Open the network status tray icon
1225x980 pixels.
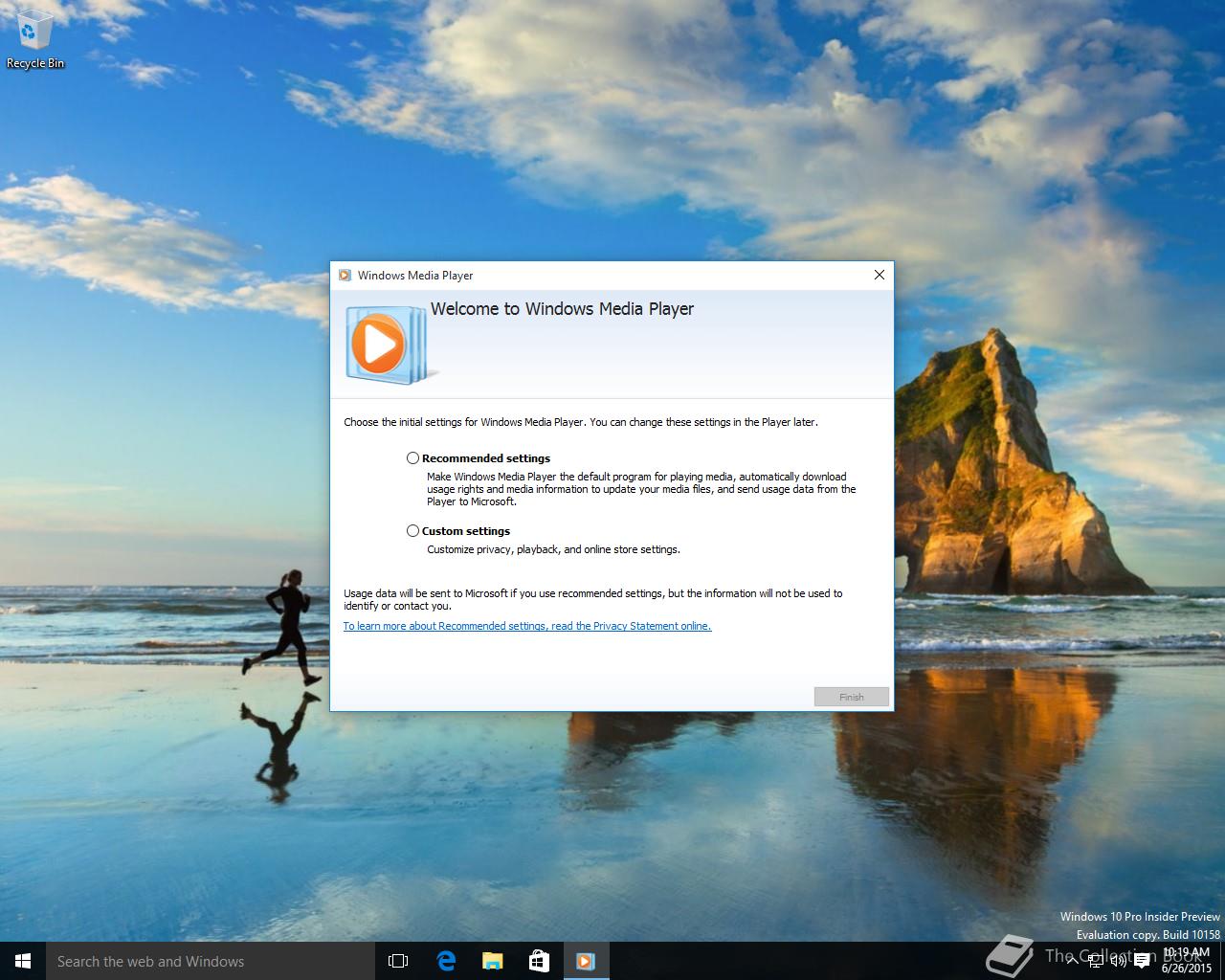[1095, 962]
